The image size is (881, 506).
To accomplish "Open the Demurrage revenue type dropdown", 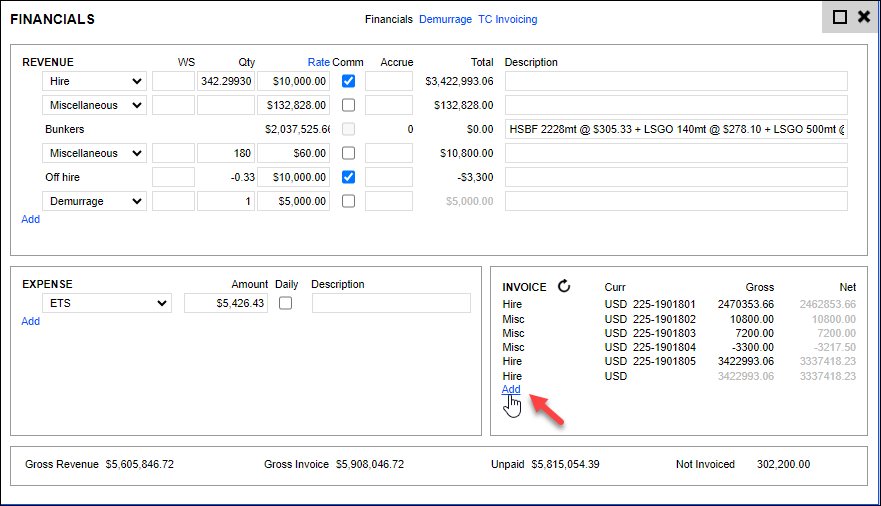I will coord(94,201).
